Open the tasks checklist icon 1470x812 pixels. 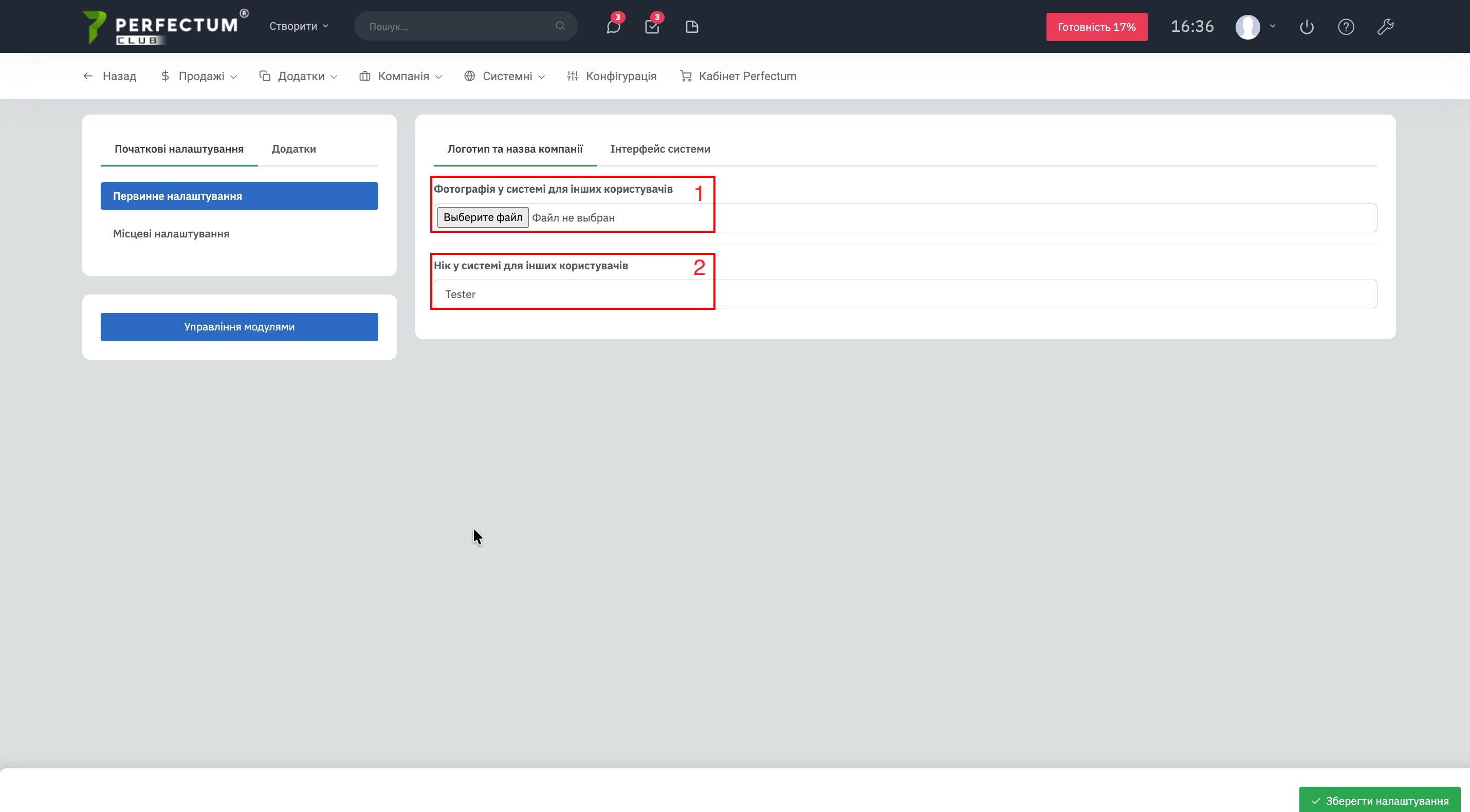[652, 27]
